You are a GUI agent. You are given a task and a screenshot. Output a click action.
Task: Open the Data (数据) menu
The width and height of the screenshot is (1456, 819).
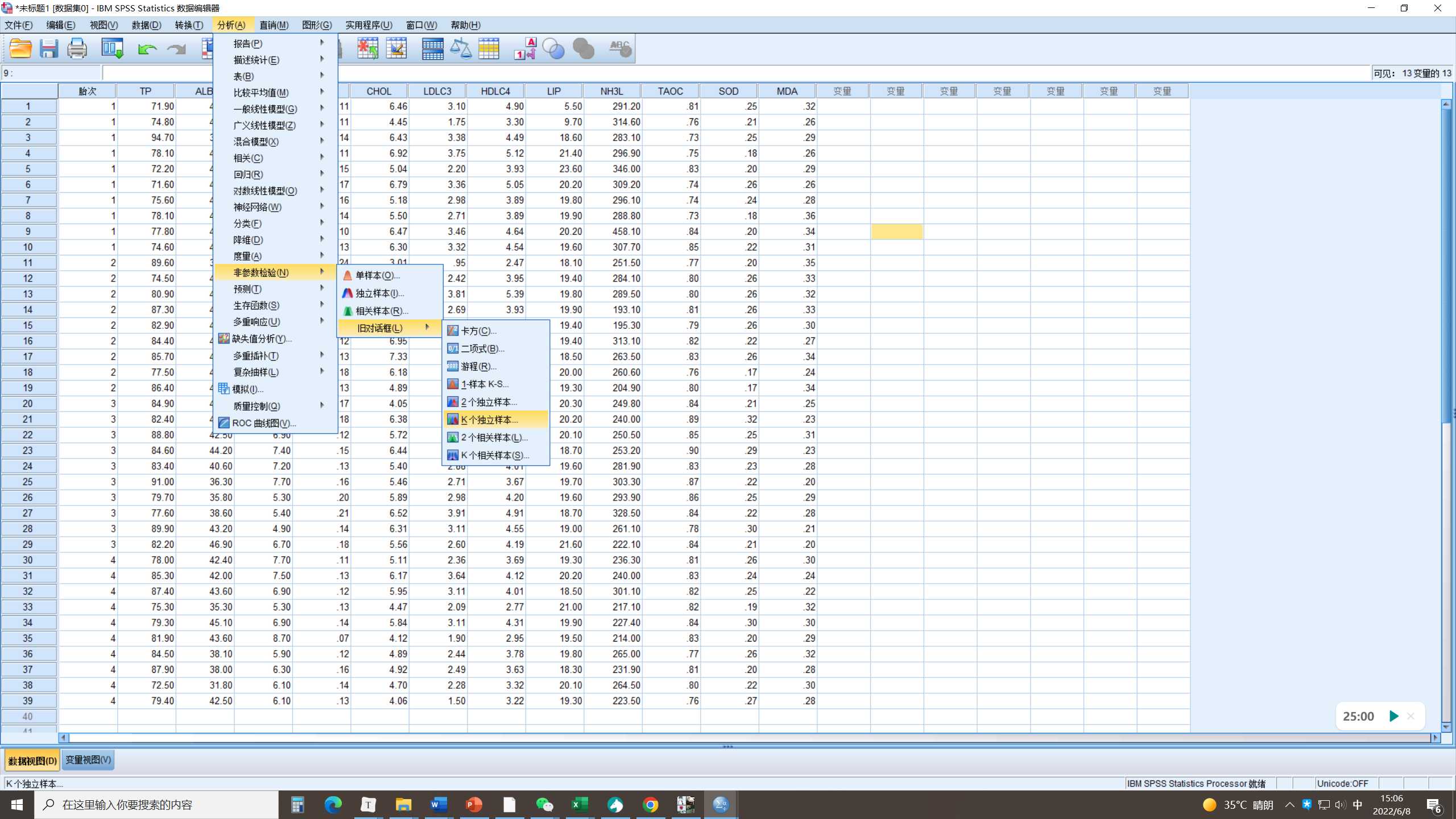(x=146, y=25)
